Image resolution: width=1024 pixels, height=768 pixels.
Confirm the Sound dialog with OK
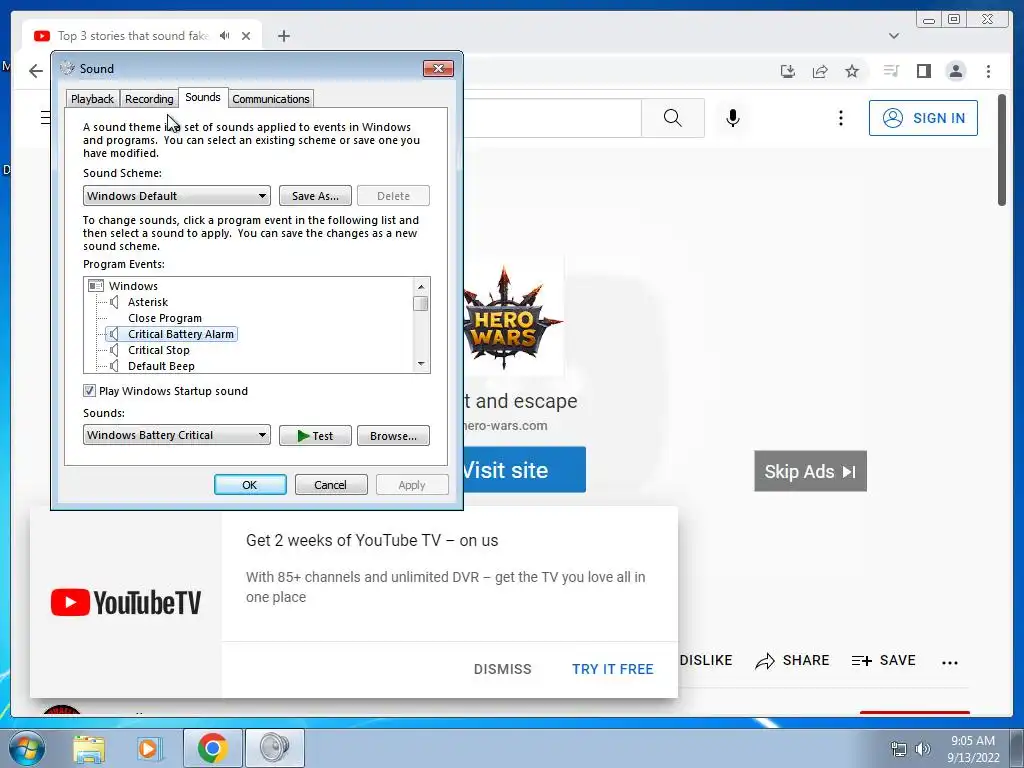pyautogui.click(x=250, y=485)
